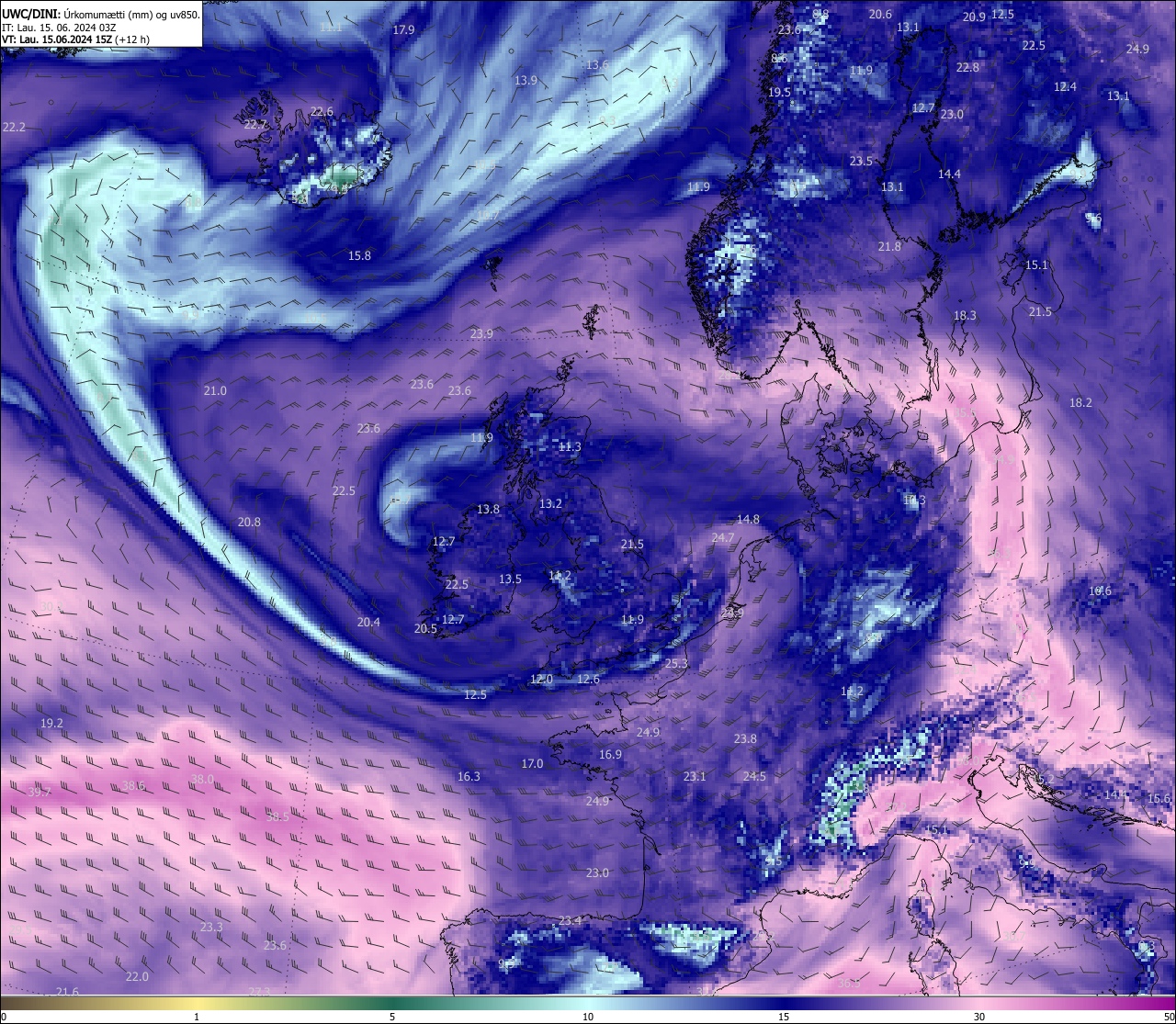Click the 11.3 value over Scotland
This screenshot has width=1176, height=1024.
[x=570, y=446]
